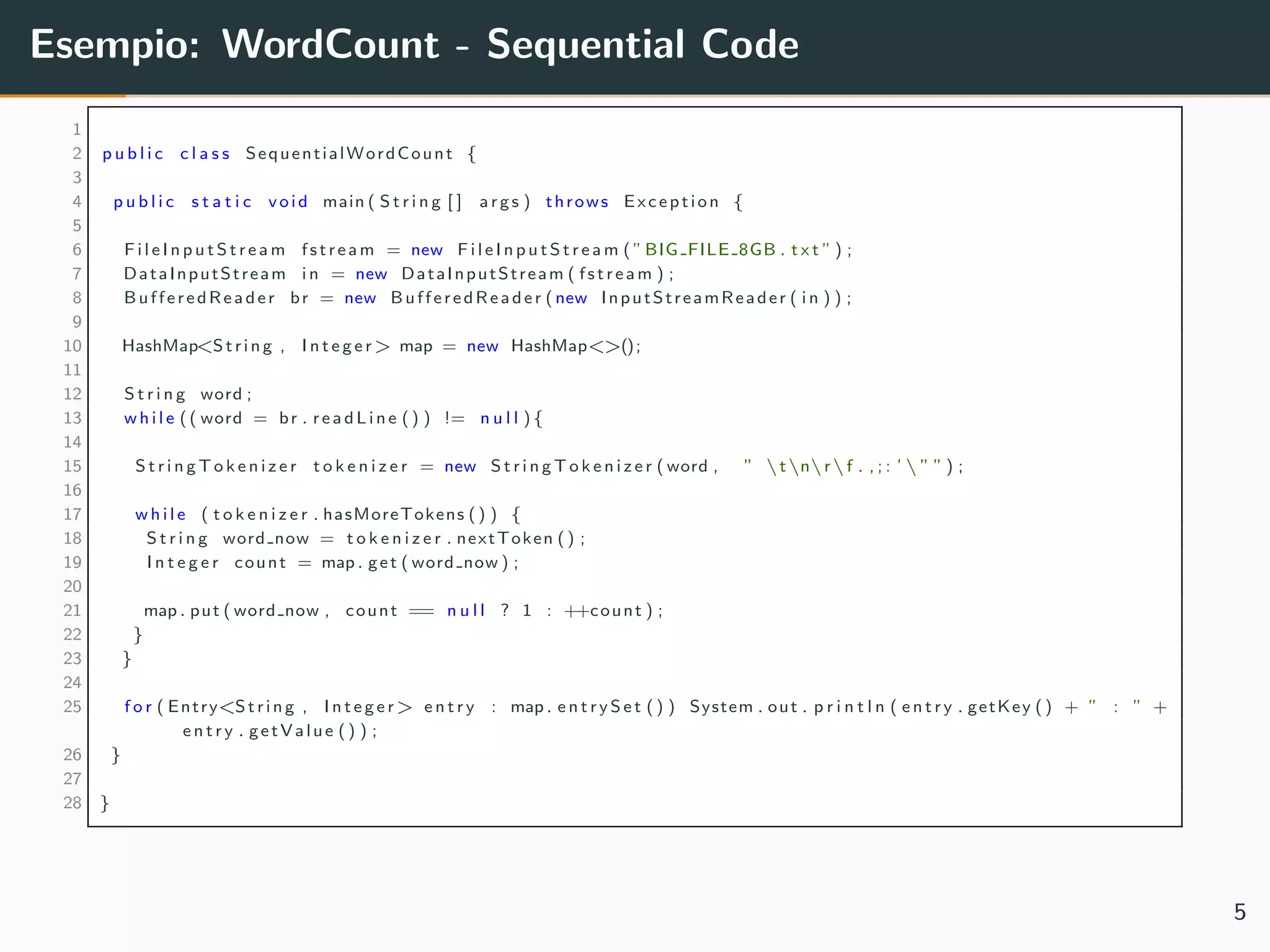This screenshot has width=1270, height=952.
Task: Click 'main(String[] args)' on line 4
Action: (x=427, y=202)
